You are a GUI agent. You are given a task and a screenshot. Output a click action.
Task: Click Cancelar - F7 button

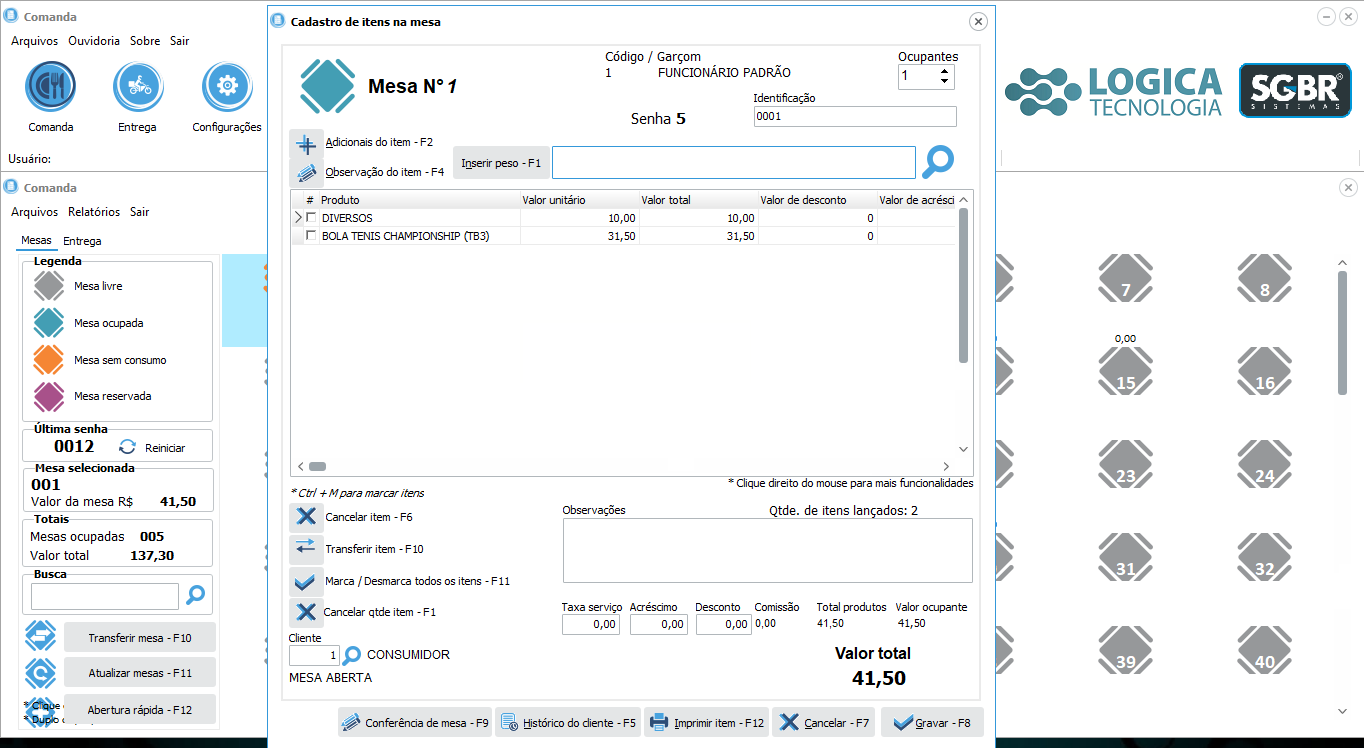click(x=825, y=723)
